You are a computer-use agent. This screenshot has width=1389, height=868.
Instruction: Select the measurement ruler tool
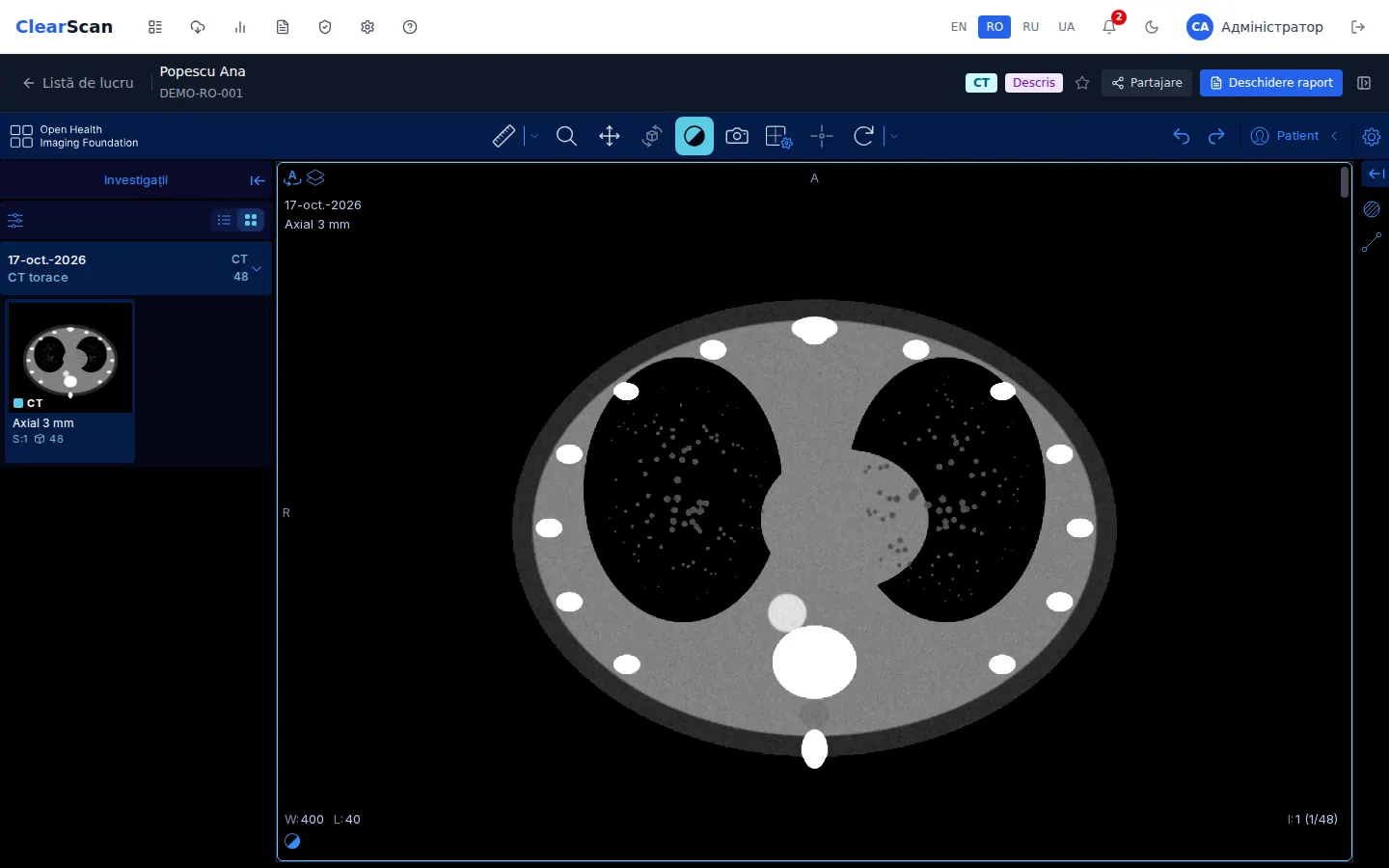click(x=504, y=136)
